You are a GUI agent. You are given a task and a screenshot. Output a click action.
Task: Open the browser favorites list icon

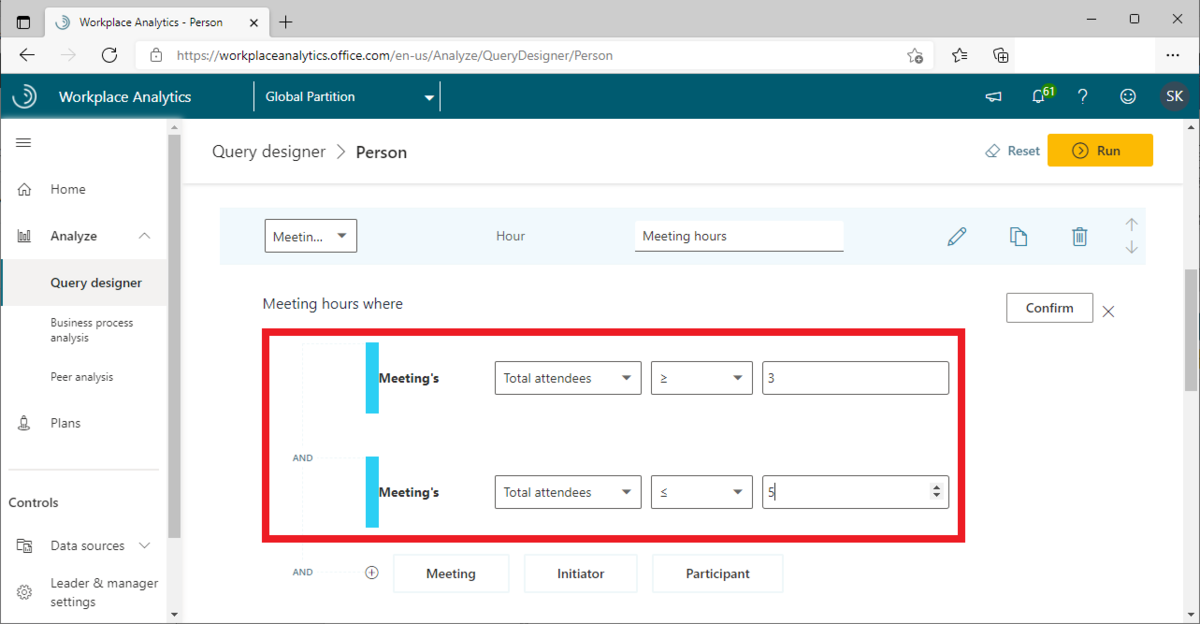(x=959, y=56)
